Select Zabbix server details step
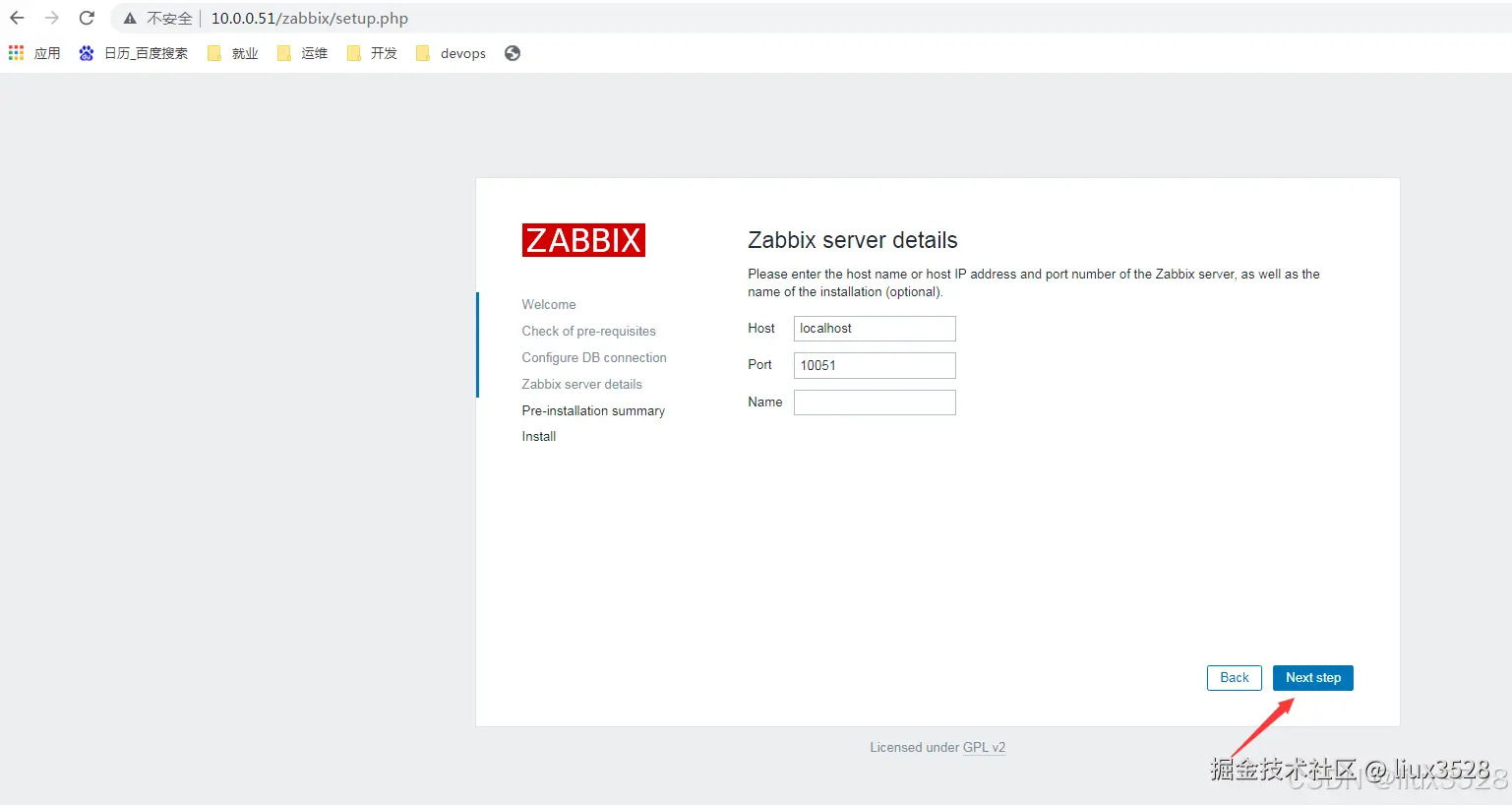This screenshot has height=805, width=1512. (581, 385)
